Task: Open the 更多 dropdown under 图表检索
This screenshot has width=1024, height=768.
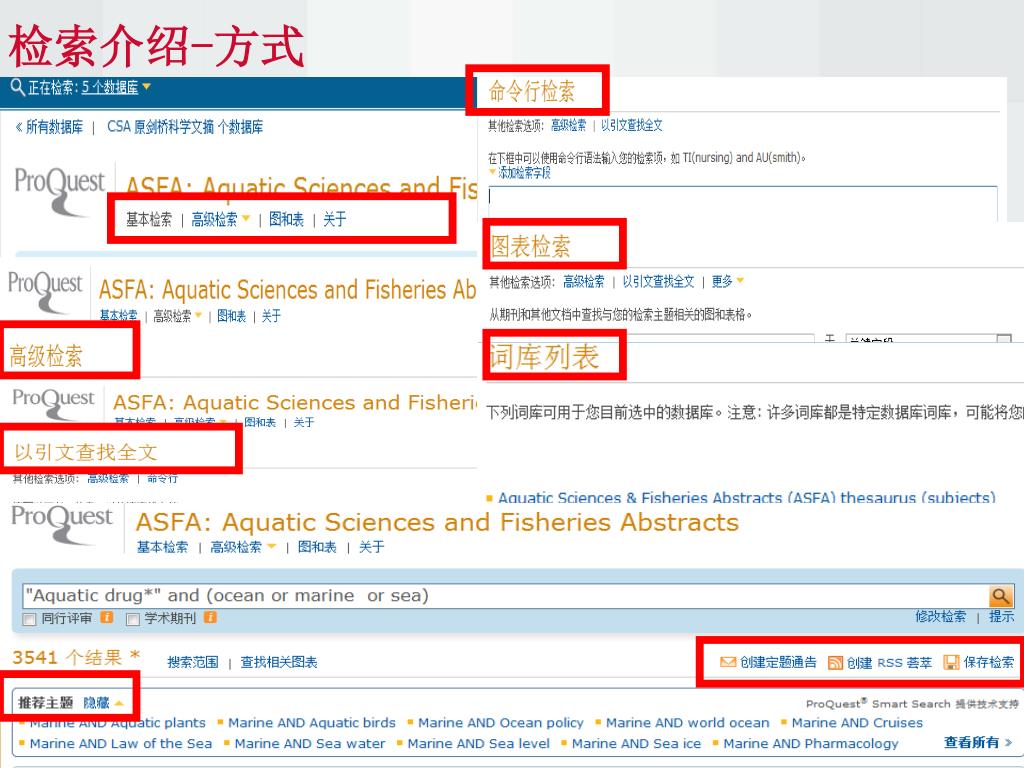Action: point(727,281)
